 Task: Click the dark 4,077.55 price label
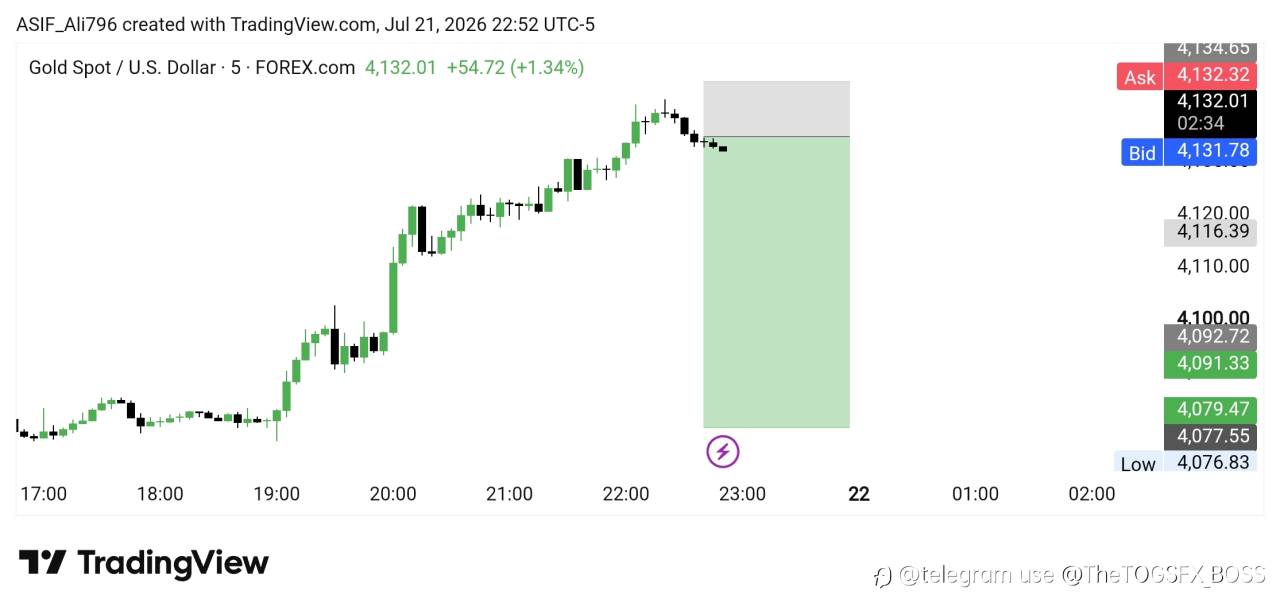tap(1210, 437)
